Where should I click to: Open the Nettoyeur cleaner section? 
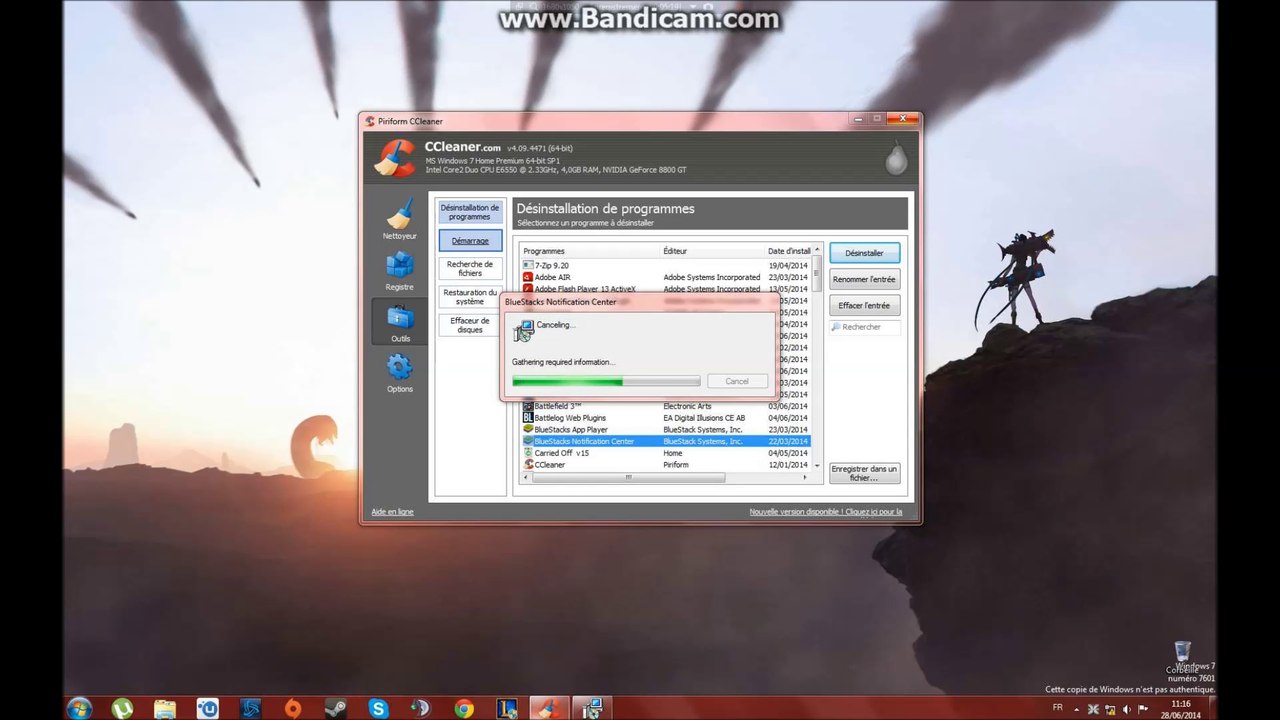400,218
